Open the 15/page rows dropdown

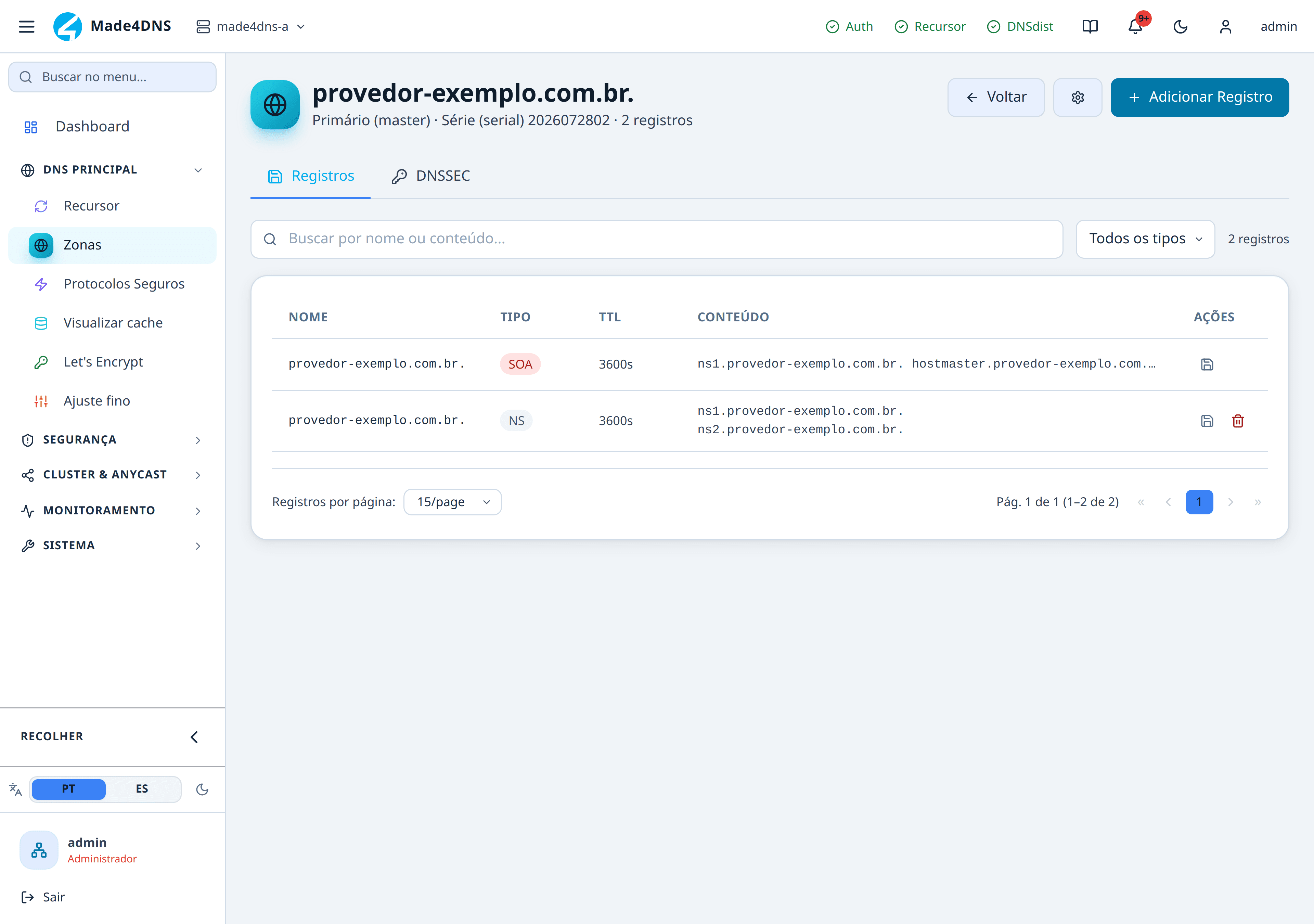(x=452, y=502)
